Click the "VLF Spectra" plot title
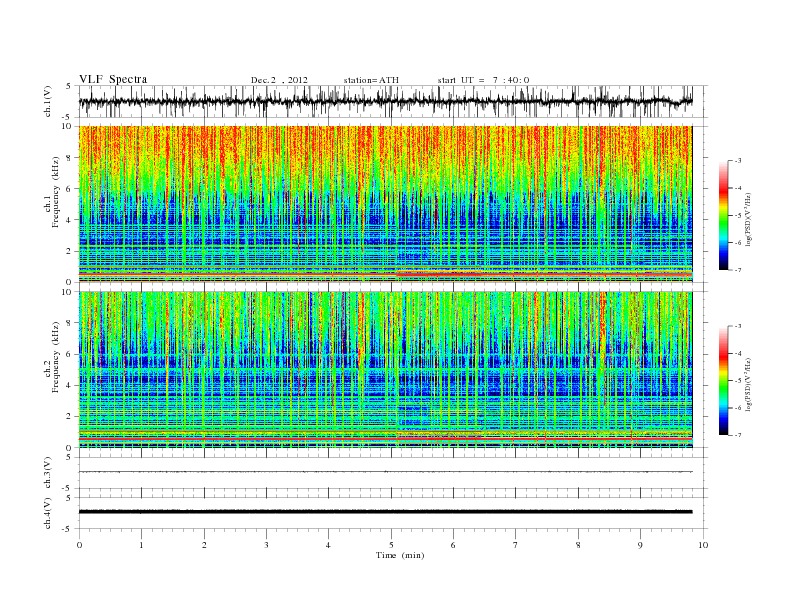Viewport: 792px width, 612px height. point(113,79)
